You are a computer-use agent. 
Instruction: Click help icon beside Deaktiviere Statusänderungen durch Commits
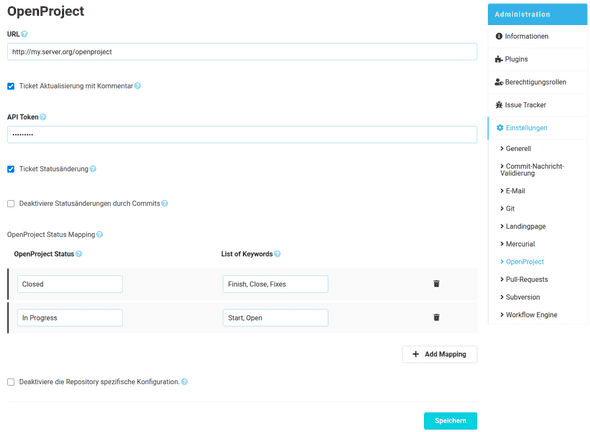pyautogui.click(x=164, y=204)
